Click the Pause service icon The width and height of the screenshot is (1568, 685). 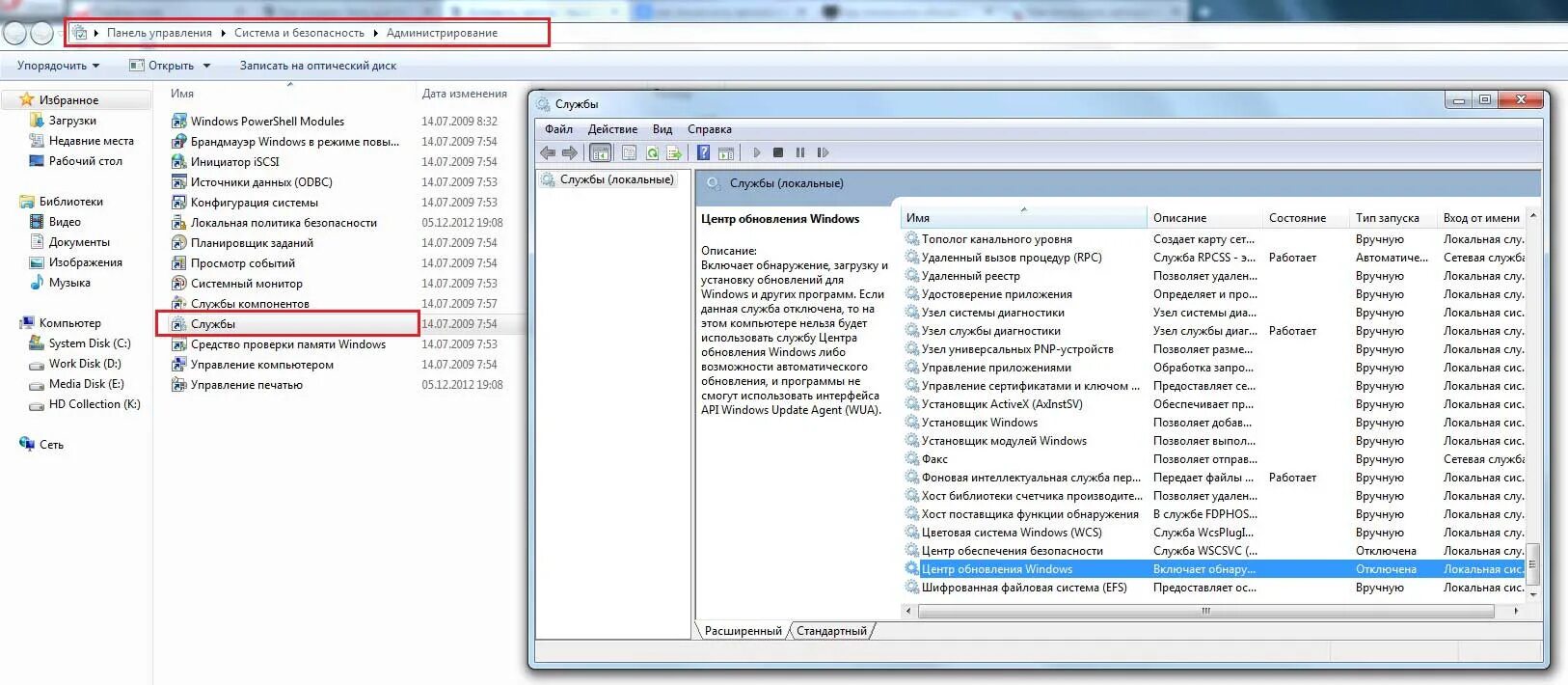(800, 152)
